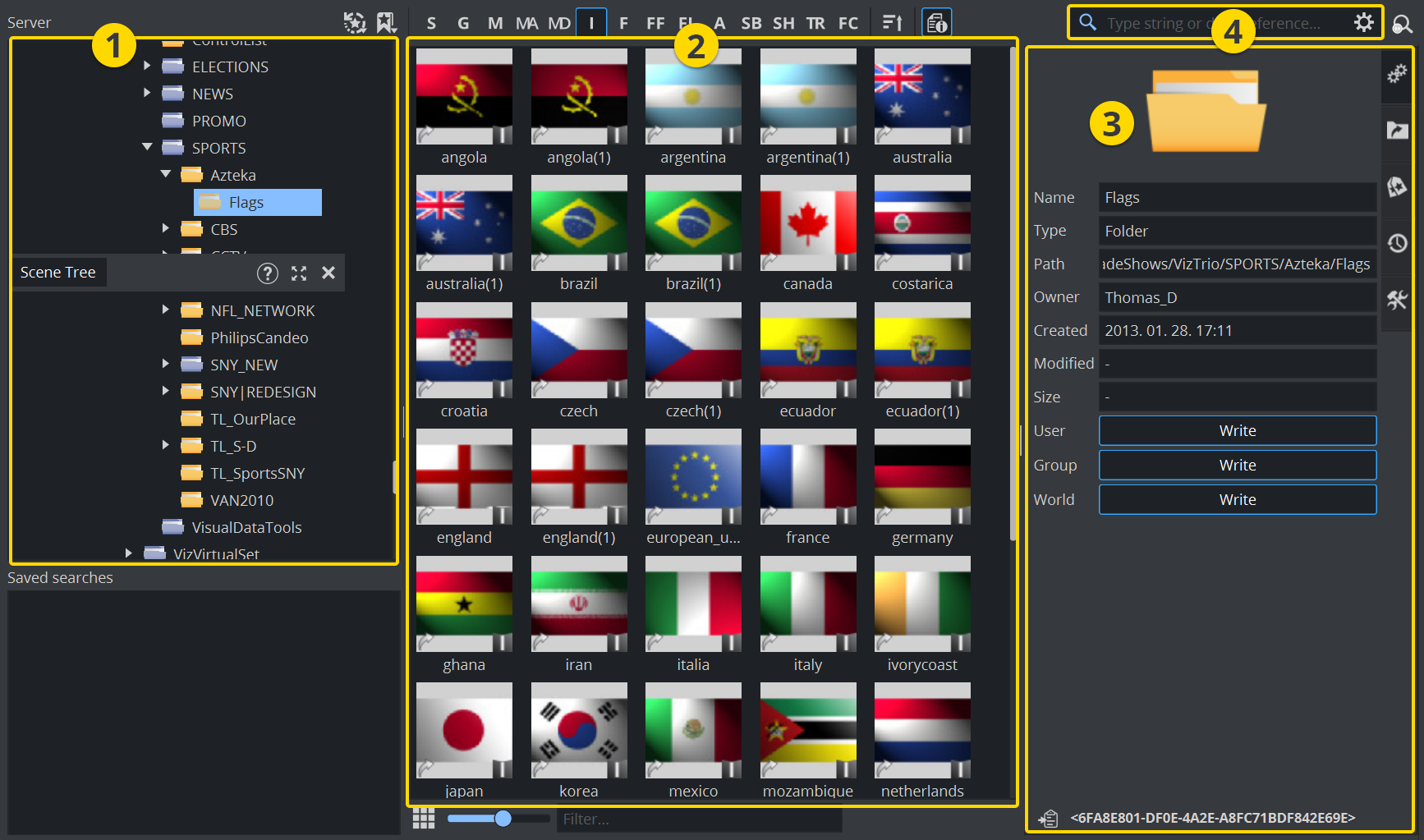The height and width of the screenshot is (840, 1424).
Task: Select the FC filter tab
Action: coord(848,23)
